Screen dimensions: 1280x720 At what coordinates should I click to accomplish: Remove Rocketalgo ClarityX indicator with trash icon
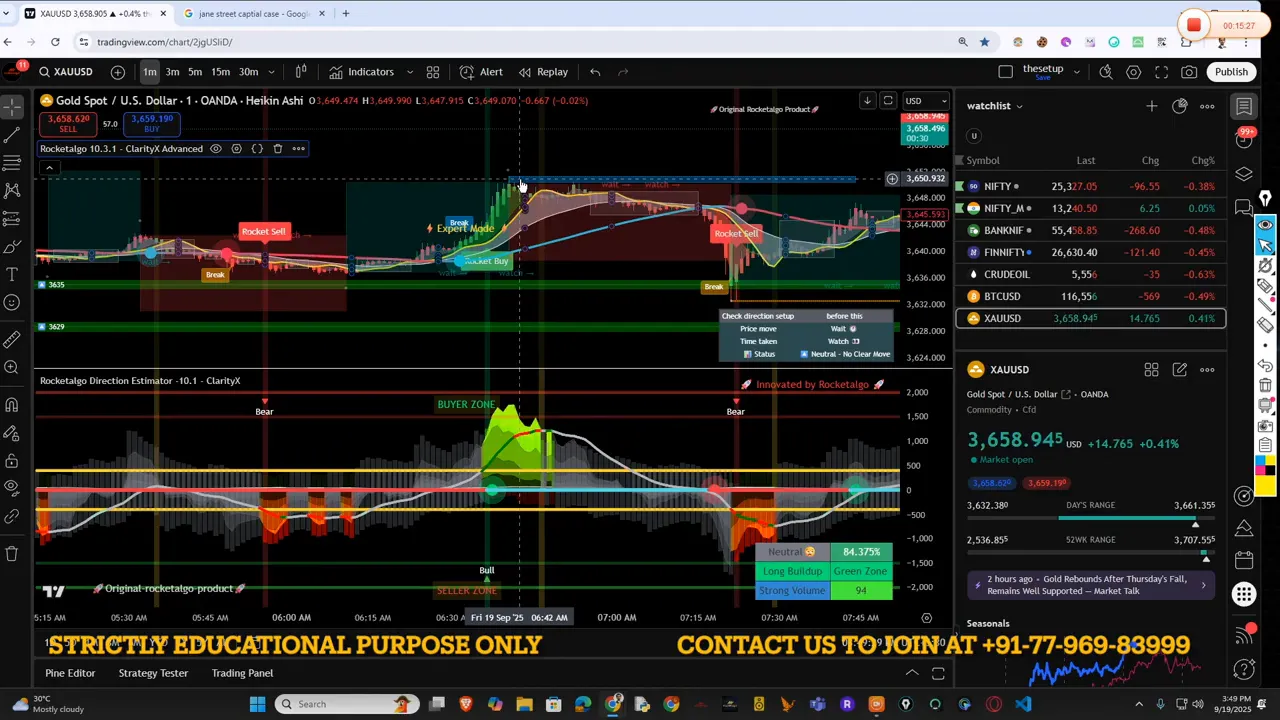coord(278,149)
